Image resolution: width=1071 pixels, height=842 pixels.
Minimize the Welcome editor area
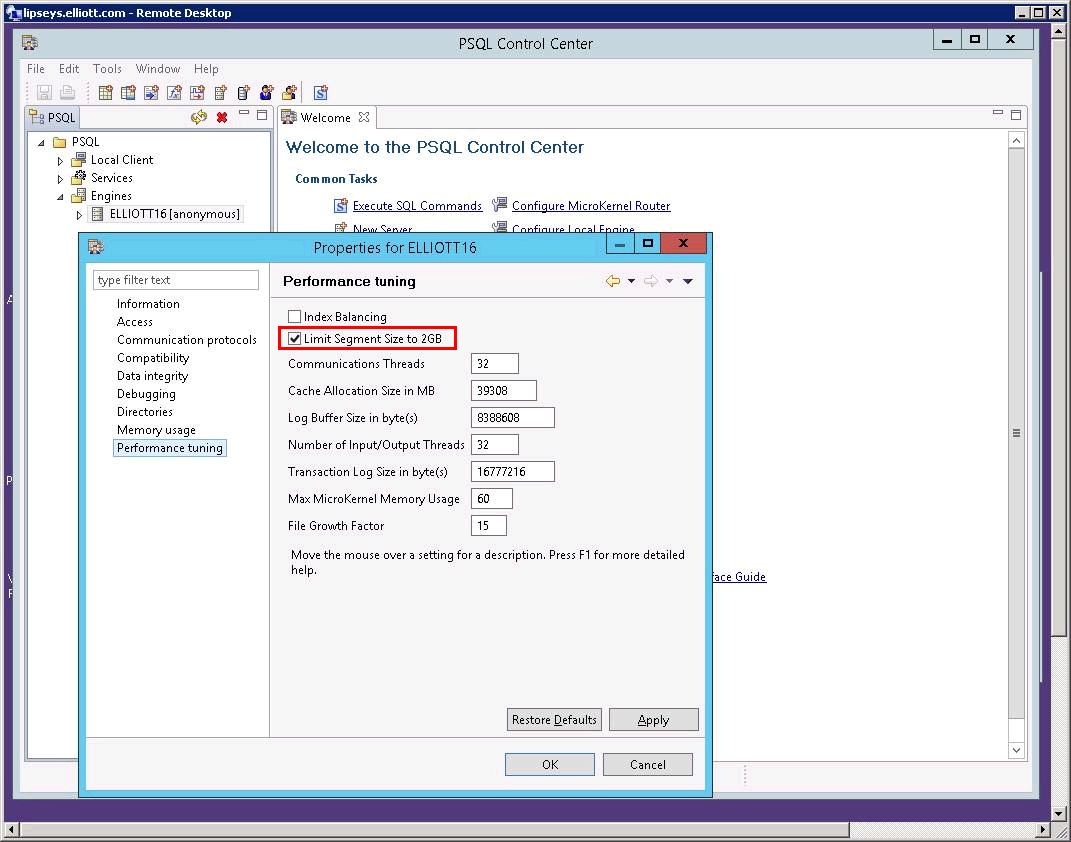click(x=998, y=113)
